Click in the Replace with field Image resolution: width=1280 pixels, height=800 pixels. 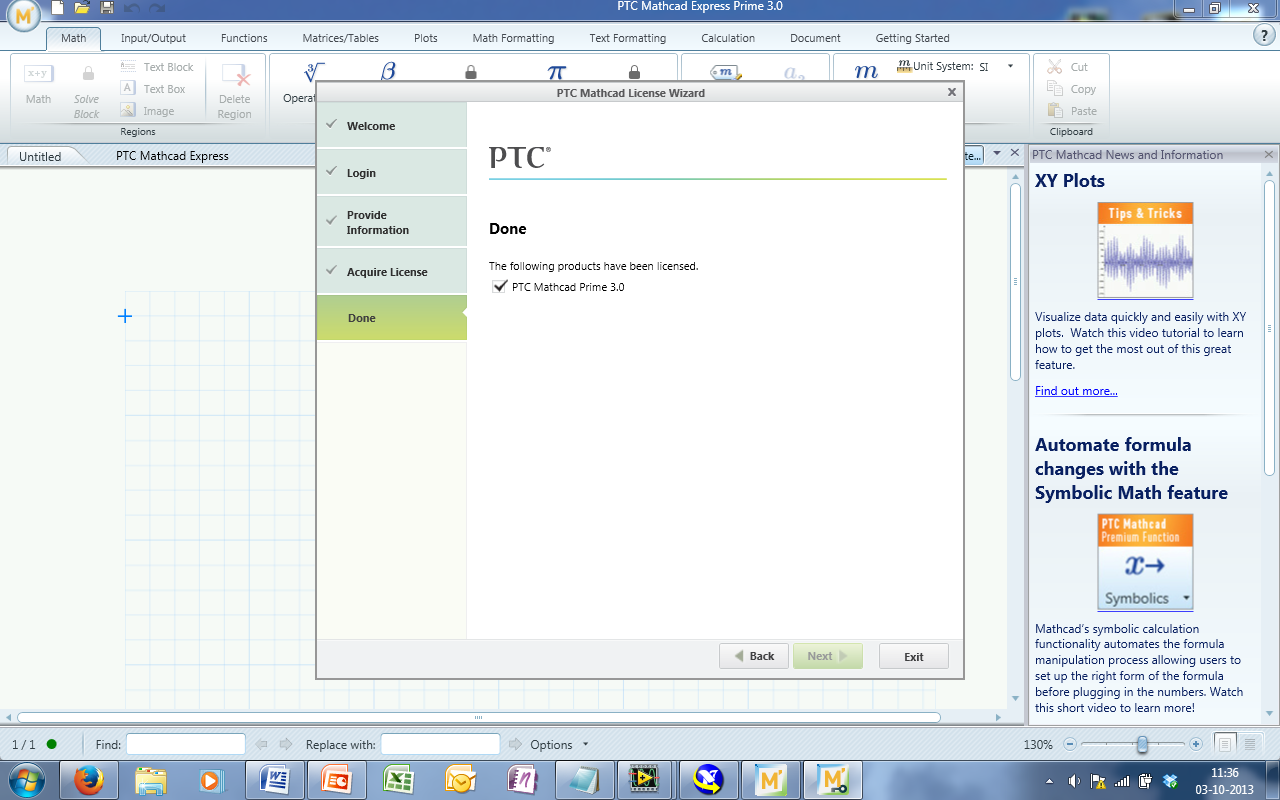440,744
